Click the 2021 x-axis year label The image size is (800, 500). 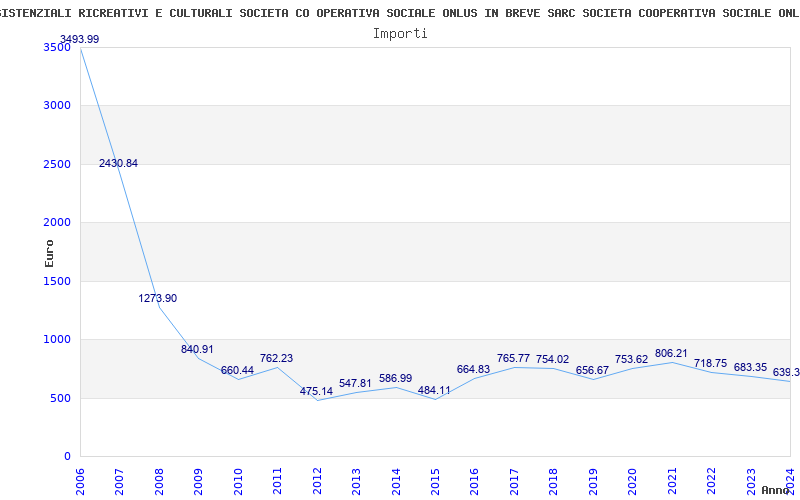tap(672, 482)
